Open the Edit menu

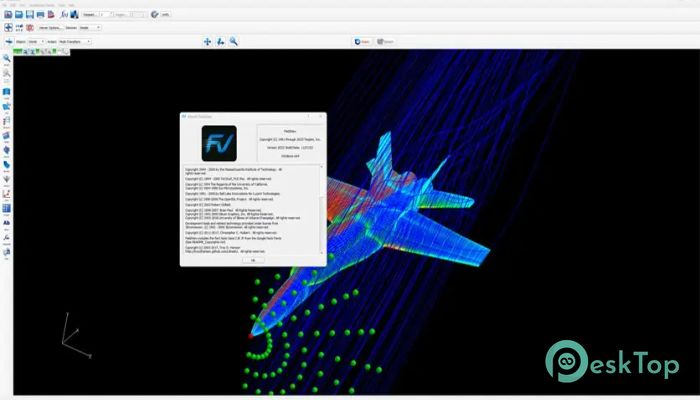[13, 5]
